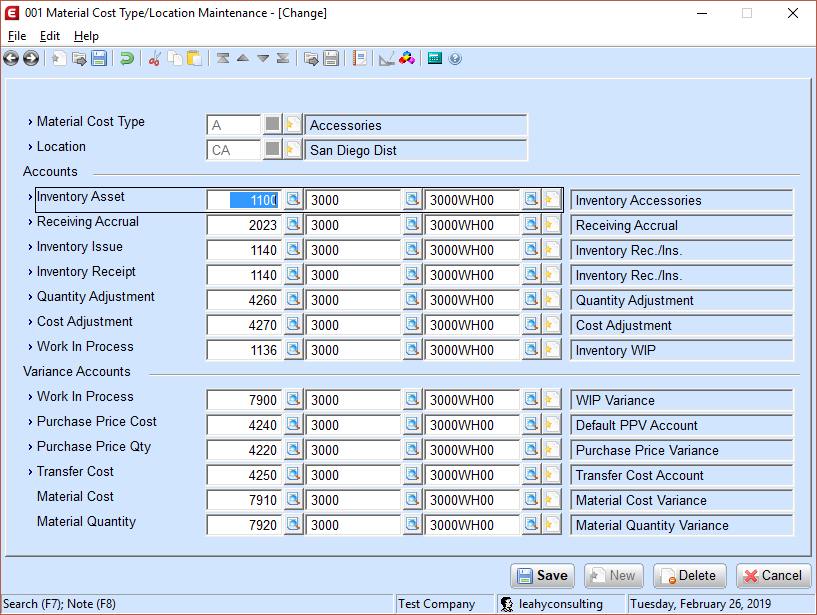Click gray lookup square beside Material Cost Type
Screen dimensions: 817x615
coord(273,125)
